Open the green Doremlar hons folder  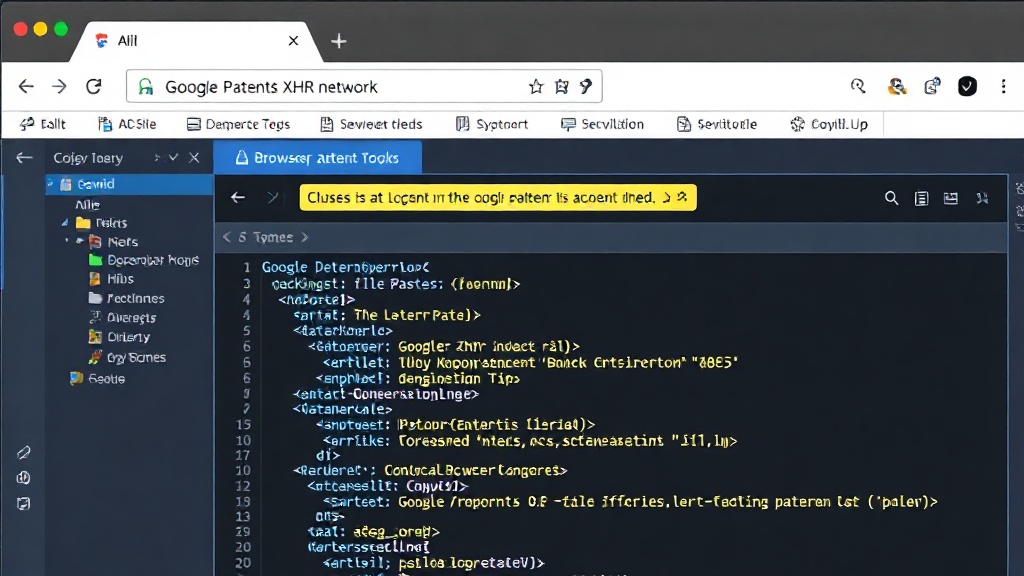click(x=144, y=260)
